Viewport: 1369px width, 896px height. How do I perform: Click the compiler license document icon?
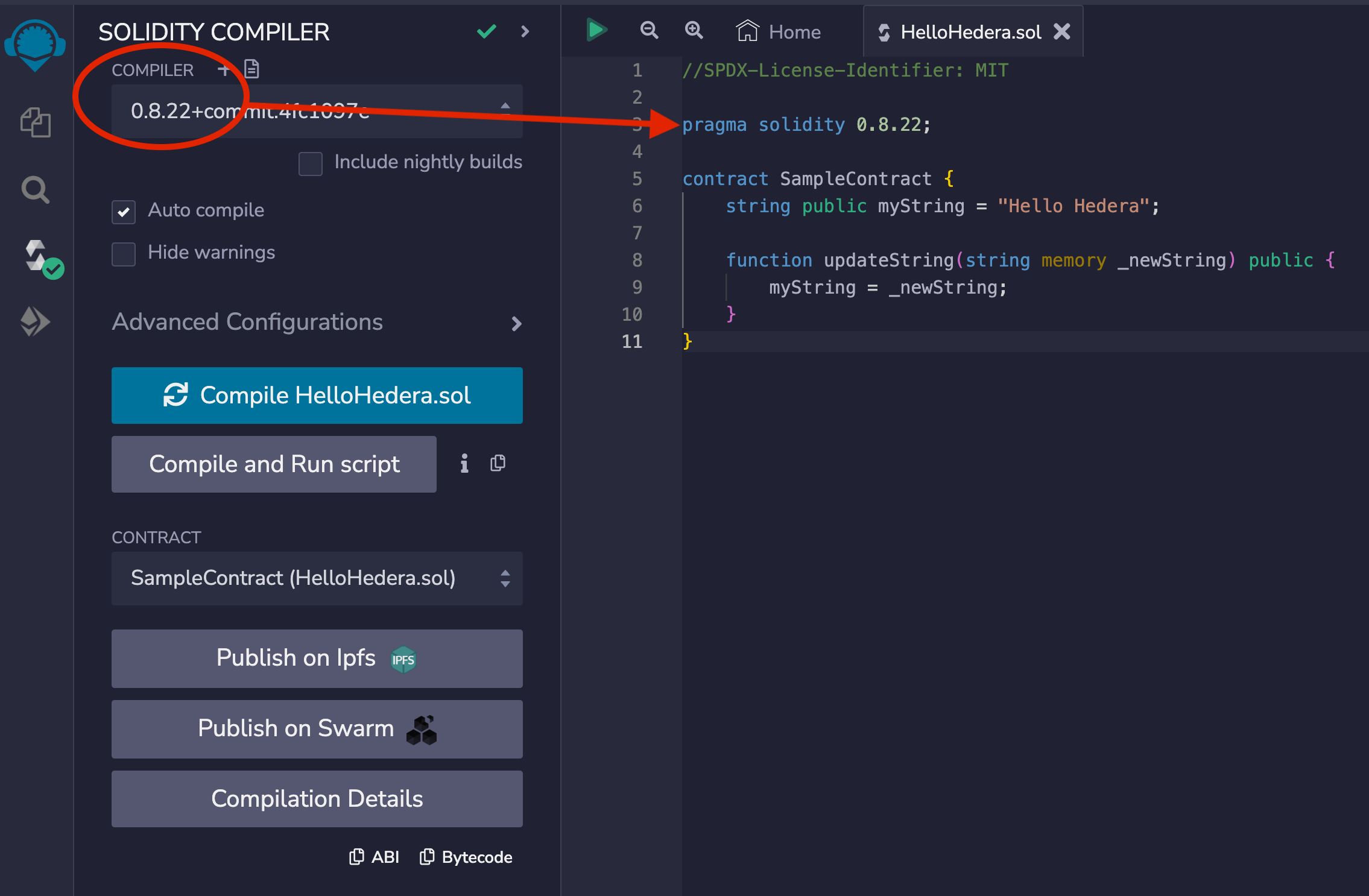coord(251,69)
